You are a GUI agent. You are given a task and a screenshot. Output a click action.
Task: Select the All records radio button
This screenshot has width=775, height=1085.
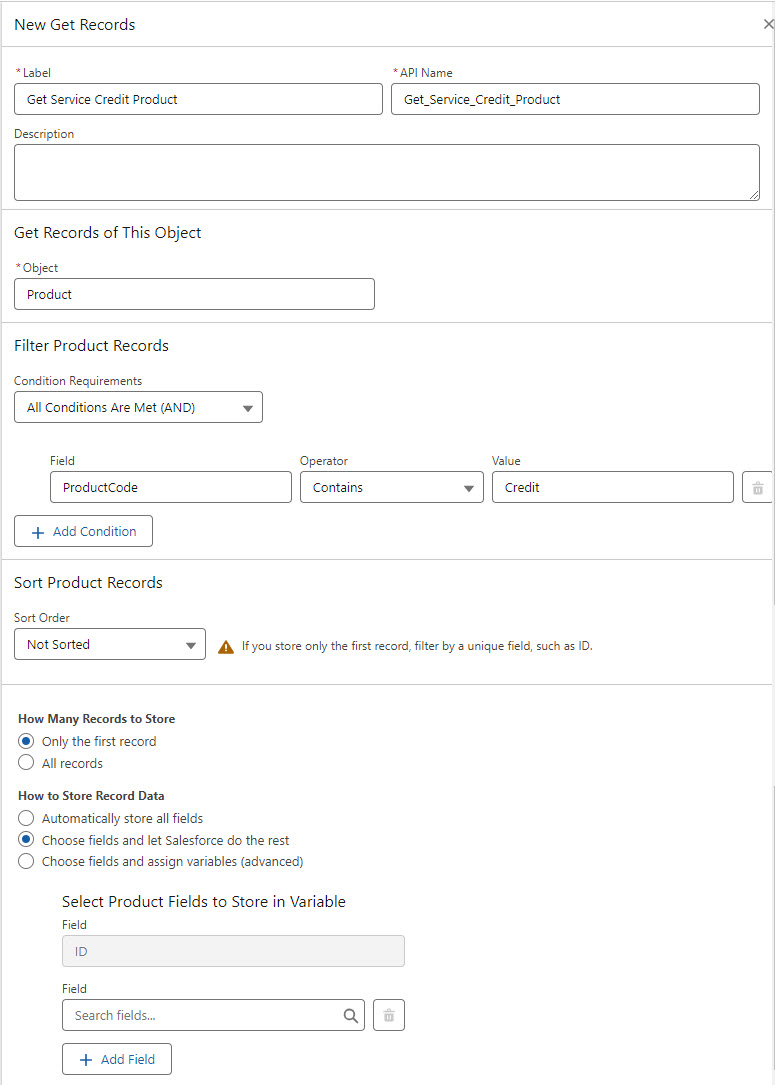(x=27, y=763)
